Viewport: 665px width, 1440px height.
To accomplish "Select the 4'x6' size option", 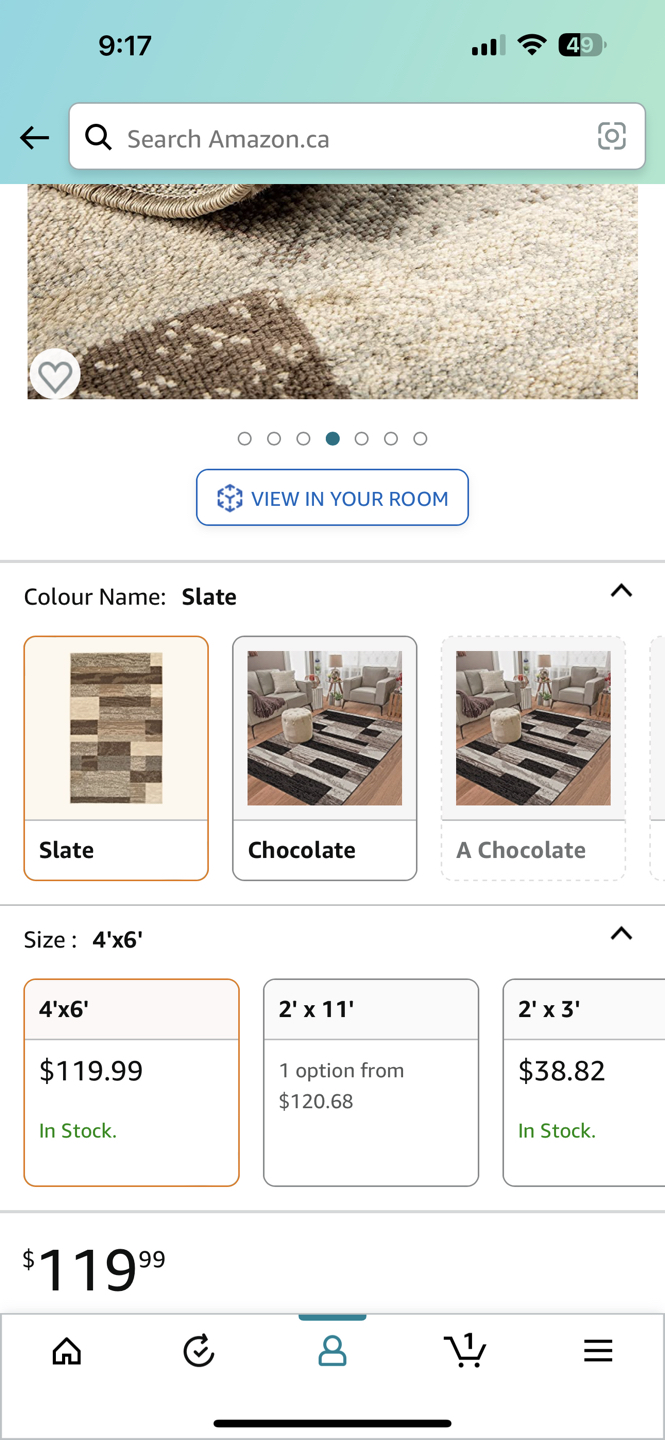I will [131, 1082].
